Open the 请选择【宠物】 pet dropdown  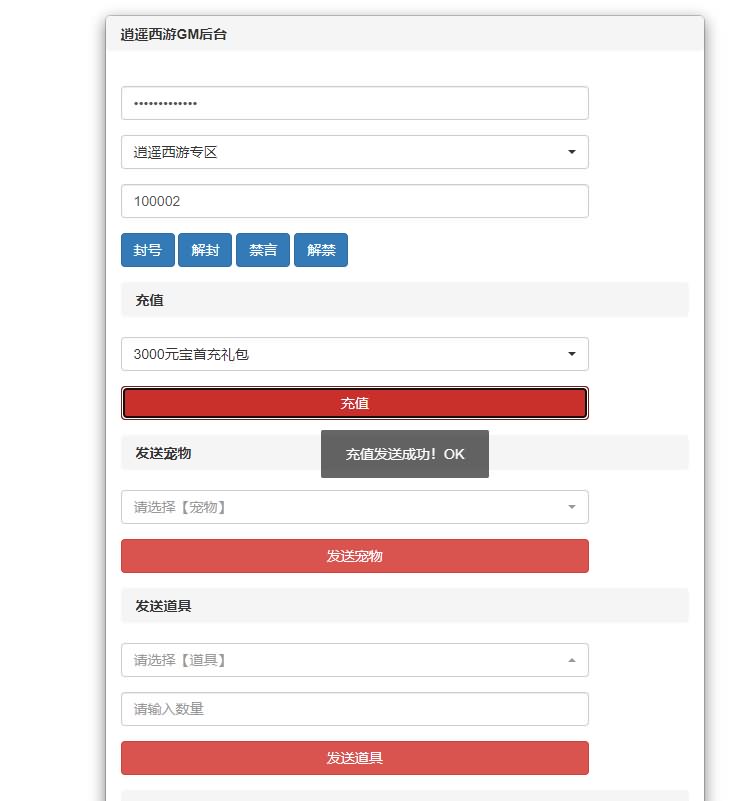click(x=355, y=507)
